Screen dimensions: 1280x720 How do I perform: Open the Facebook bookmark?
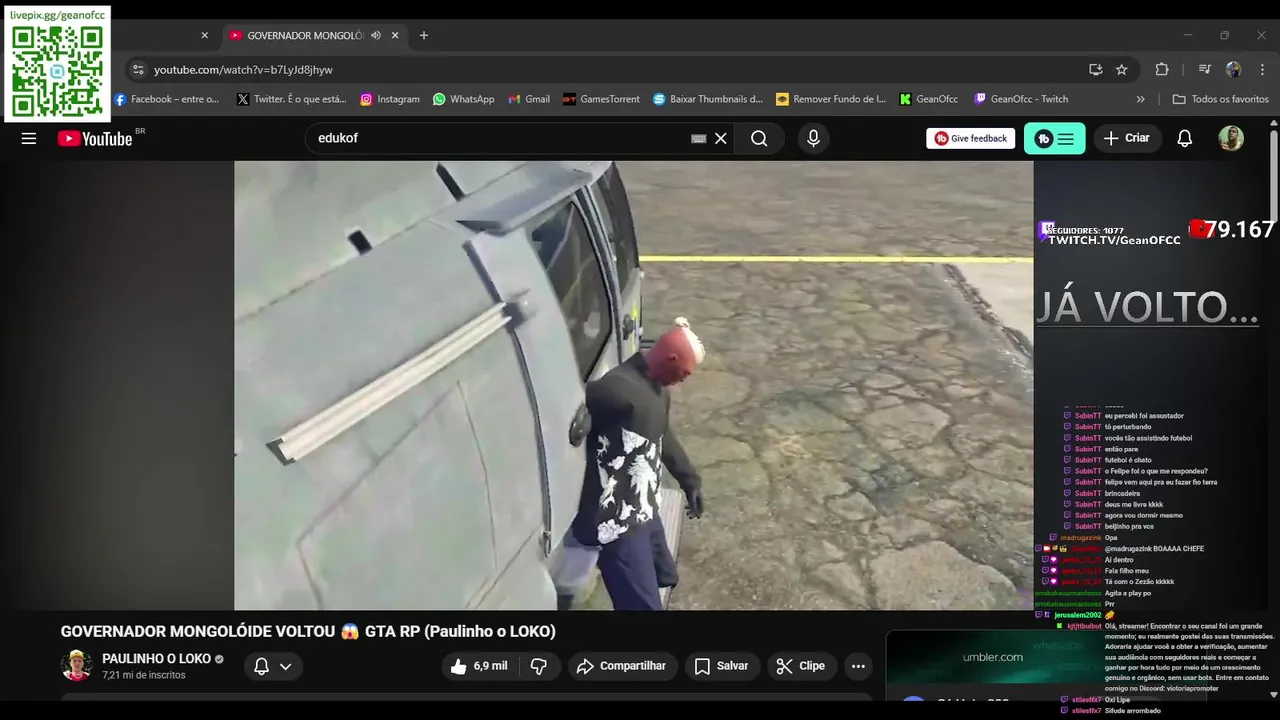(166, 99)
